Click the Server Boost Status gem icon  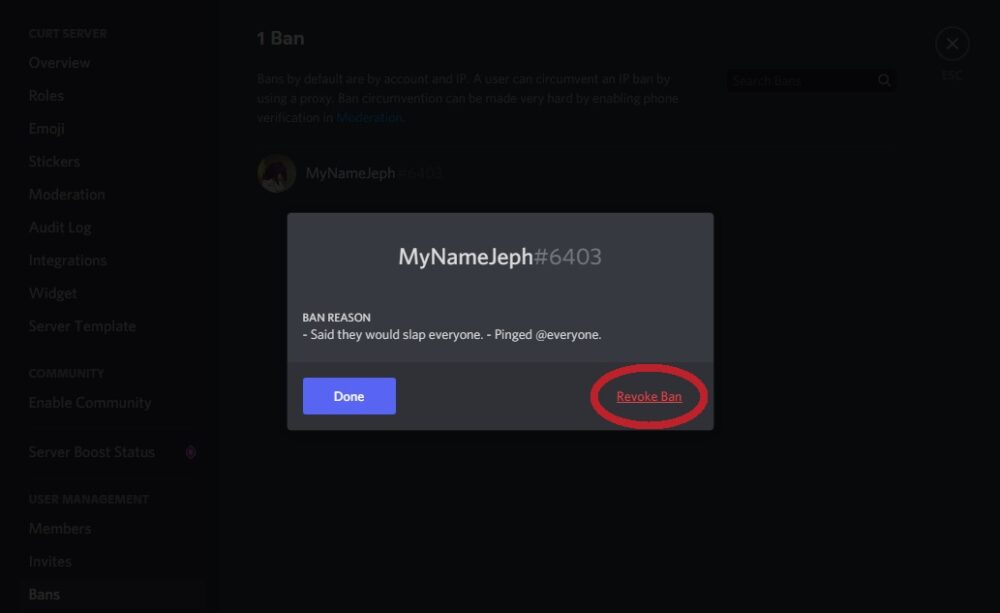tap(191, 452)
